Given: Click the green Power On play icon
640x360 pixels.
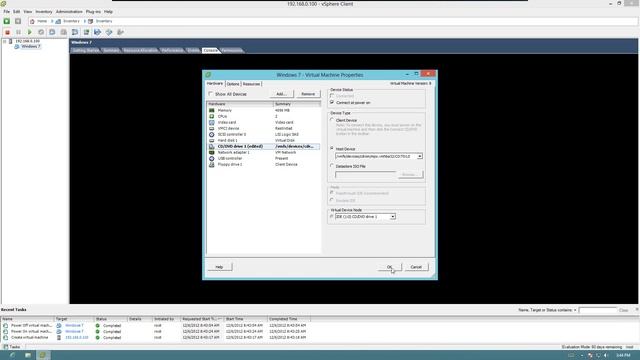Looking at the screenshot, I should (29, 32).
